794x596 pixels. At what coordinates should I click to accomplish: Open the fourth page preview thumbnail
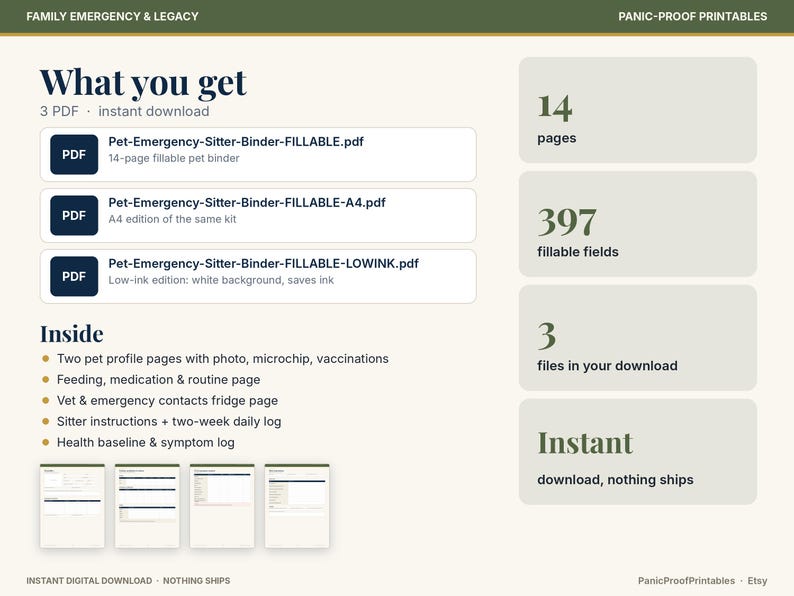tap(297, 506)
